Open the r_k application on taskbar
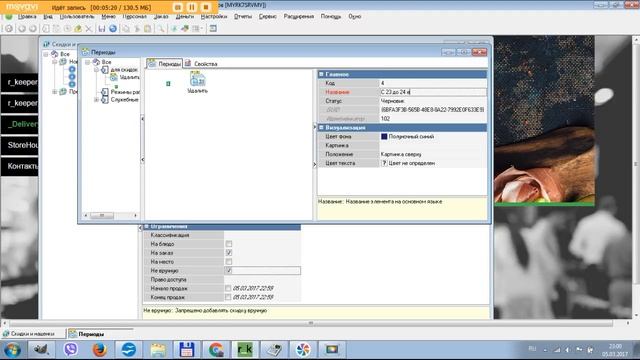 pyautogui.click(x=245, y=350)
